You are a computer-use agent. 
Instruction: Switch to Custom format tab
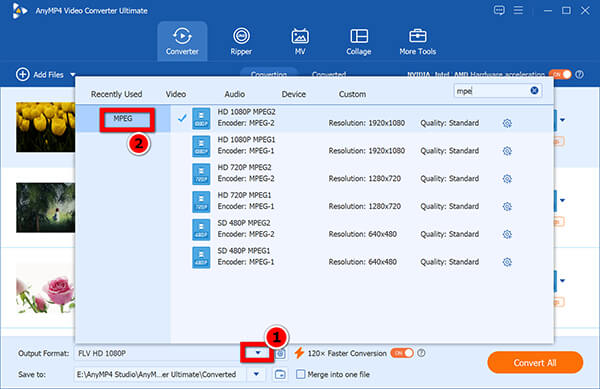coord(352,94)
